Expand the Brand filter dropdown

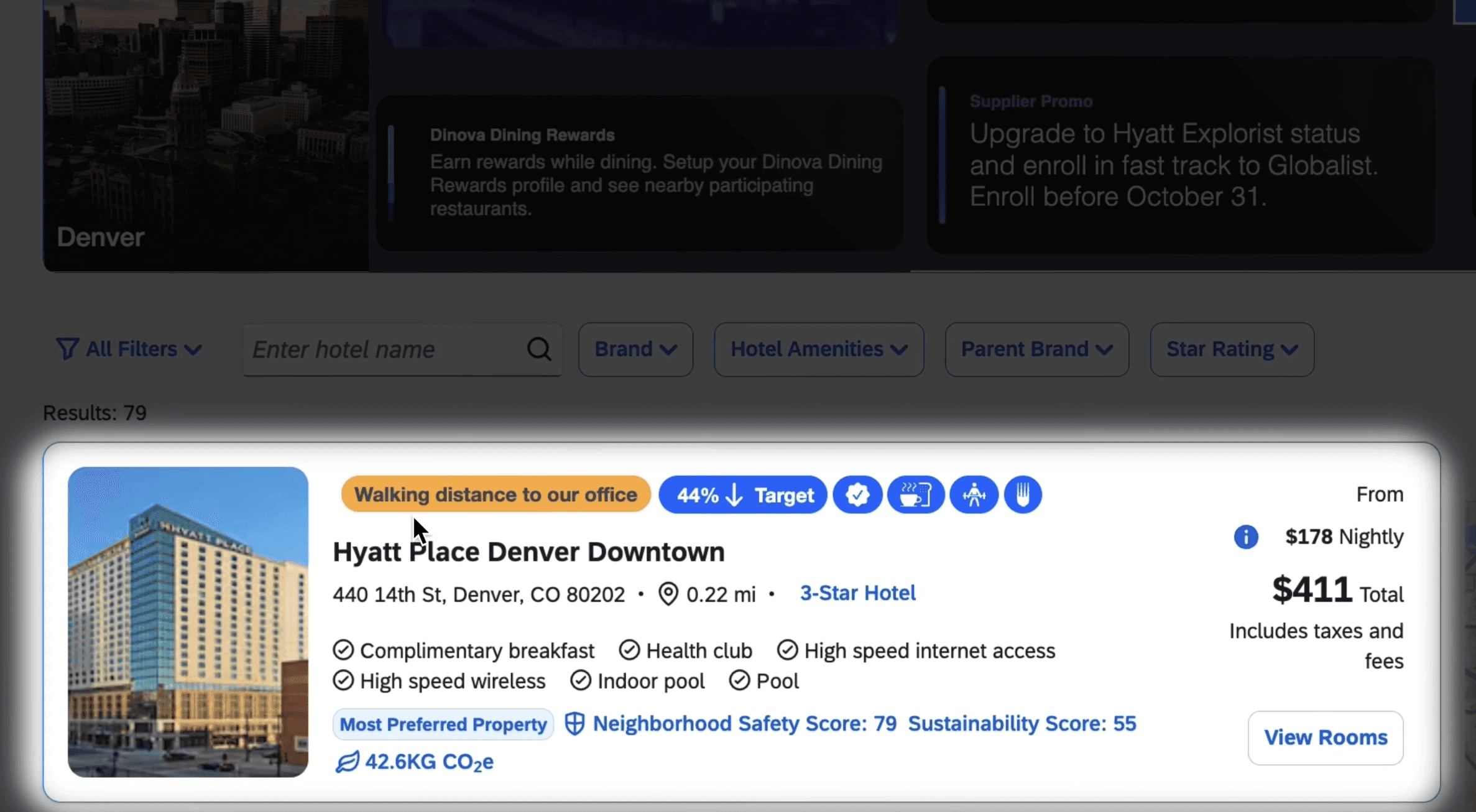635,349
